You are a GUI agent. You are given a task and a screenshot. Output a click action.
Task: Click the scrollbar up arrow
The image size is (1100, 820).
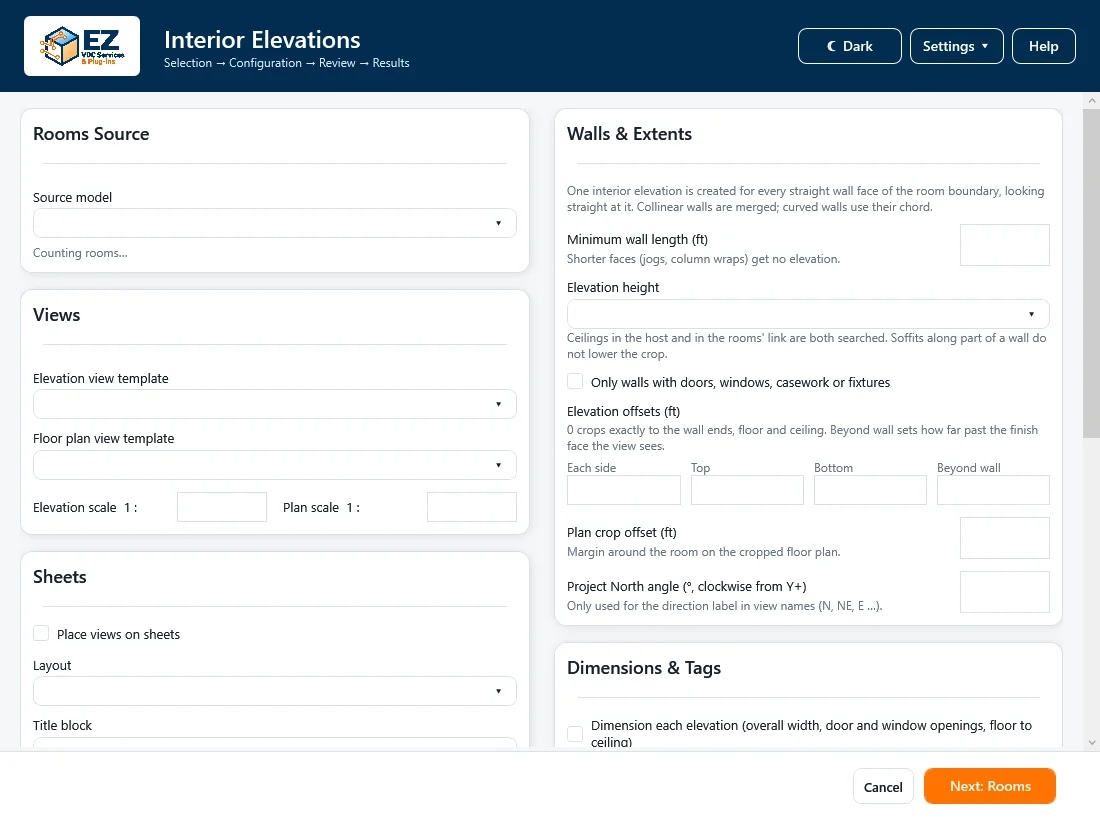[x=1091, y=100]
